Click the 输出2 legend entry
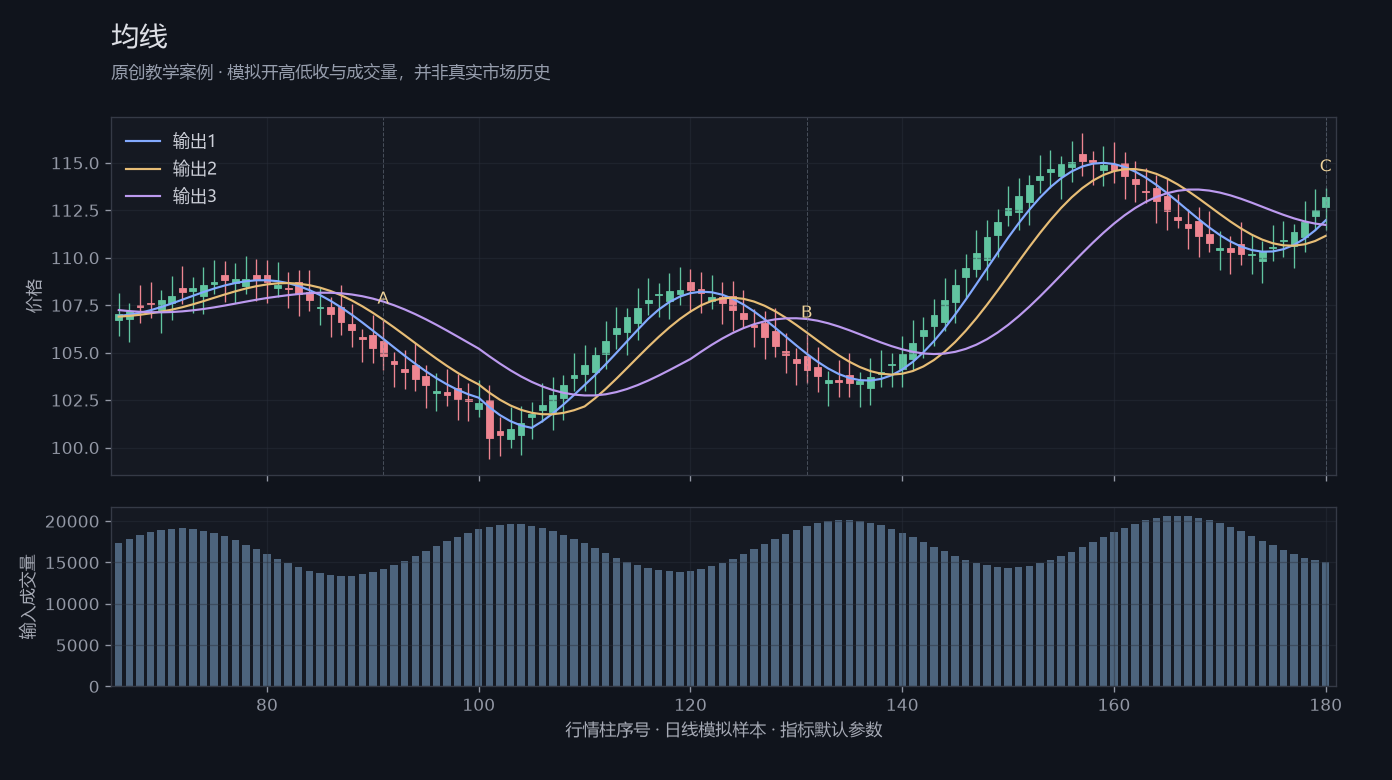Viewport: 1392px width, 780px height. [171, 168]
